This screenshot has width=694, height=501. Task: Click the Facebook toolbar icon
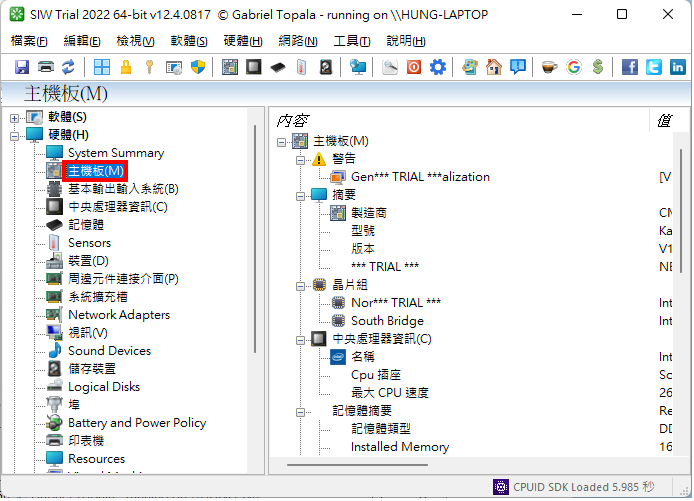629,67
